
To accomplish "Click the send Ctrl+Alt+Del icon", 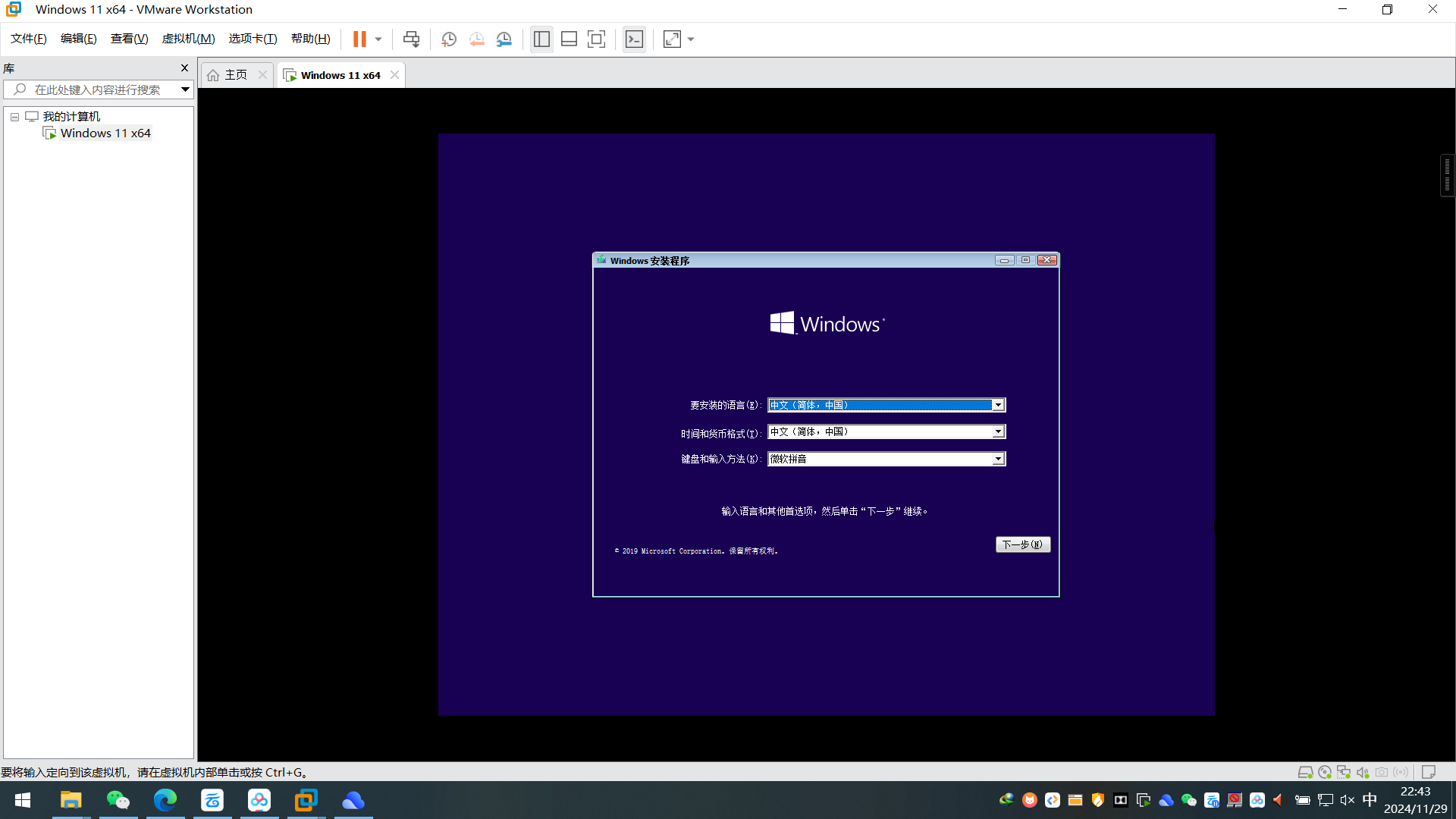I will click(x=411, y=39).
